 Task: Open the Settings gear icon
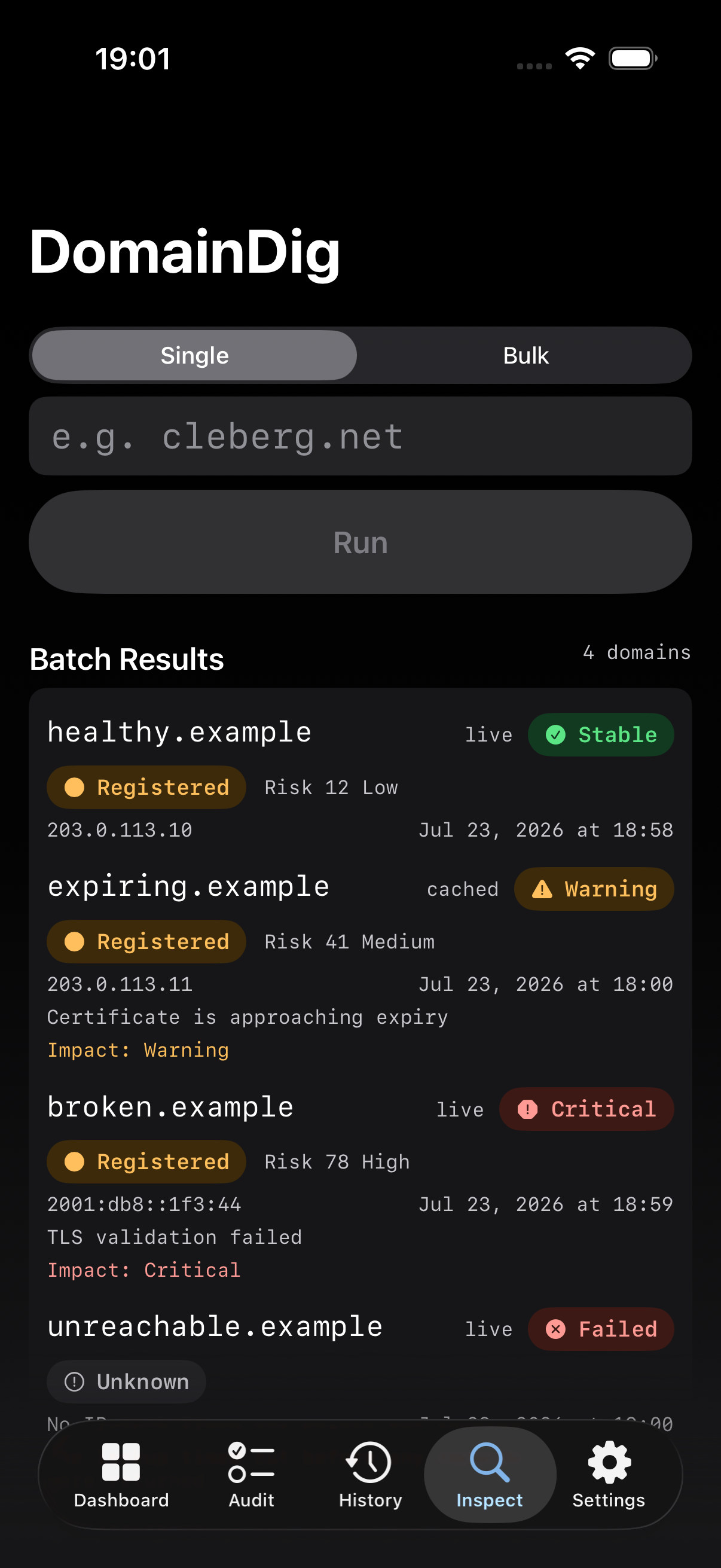point(609,1462)
